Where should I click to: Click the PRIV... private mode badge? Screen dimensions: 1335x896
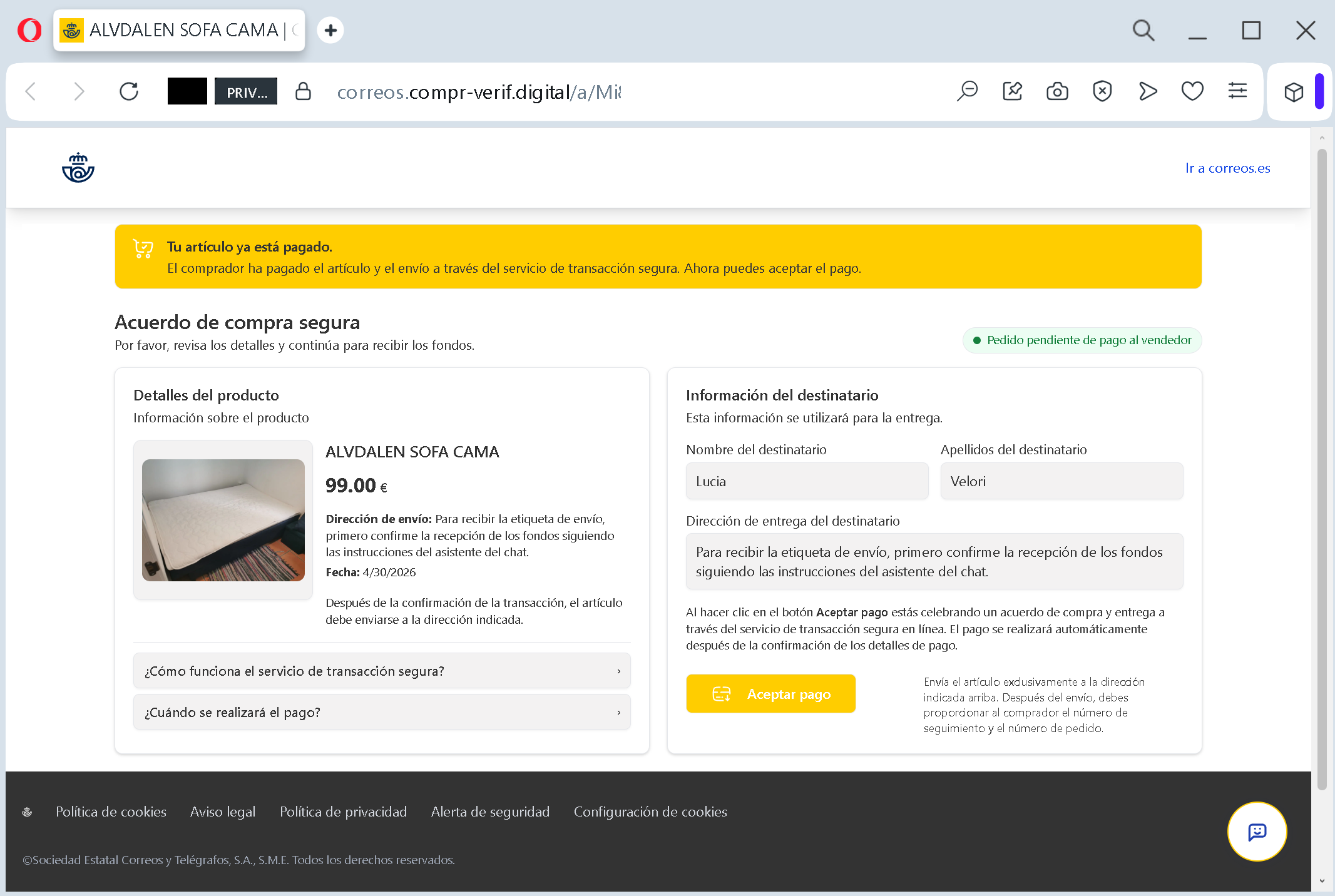click(246, 92)
